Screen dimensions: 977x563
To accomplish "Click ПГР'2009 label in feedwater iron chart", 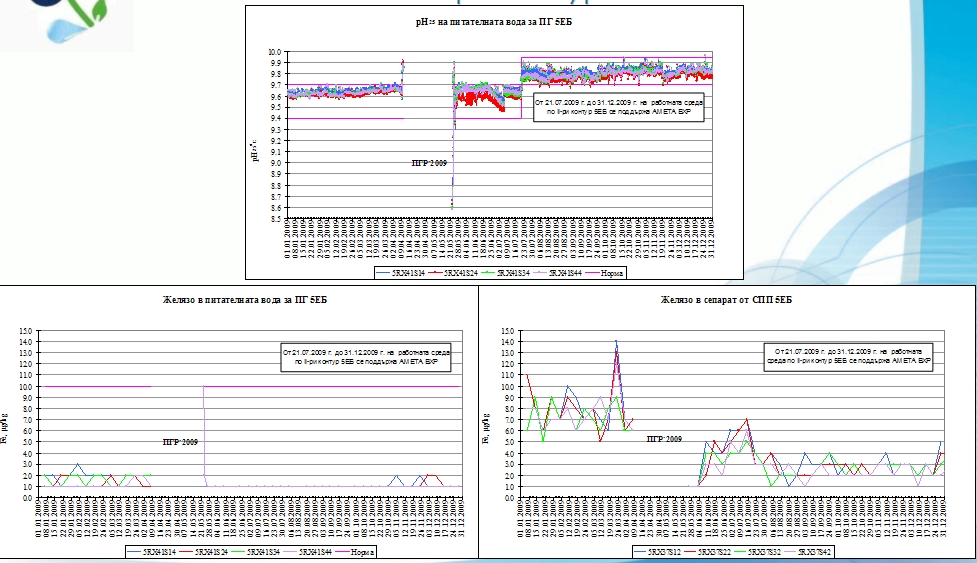I will pos(182,440).
